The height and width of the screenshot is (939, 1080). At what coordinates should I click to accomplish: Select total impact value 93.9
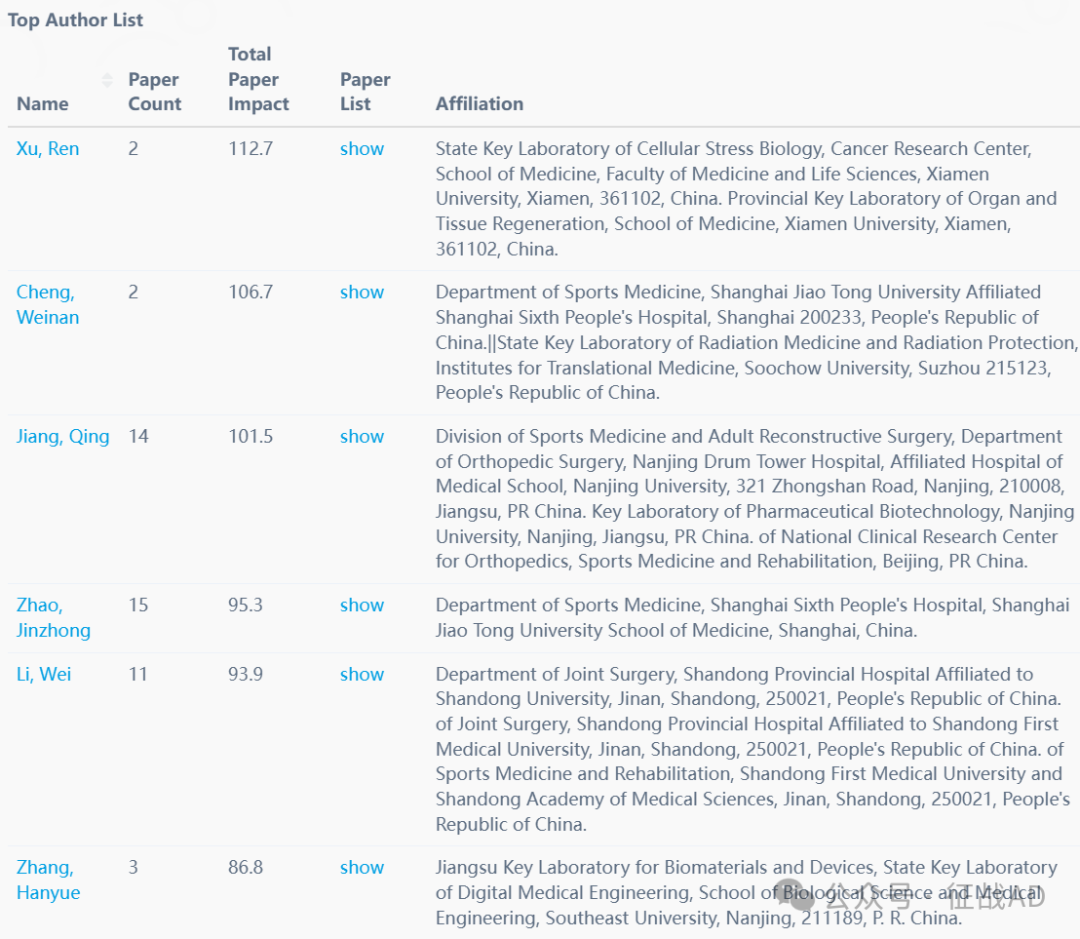tap(246, 674)
